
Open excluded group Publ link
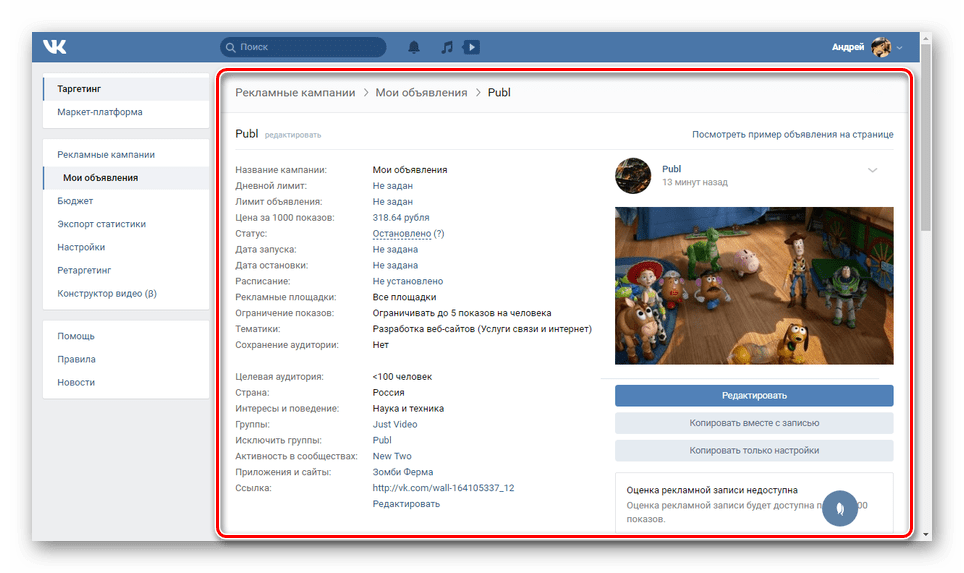382,440
